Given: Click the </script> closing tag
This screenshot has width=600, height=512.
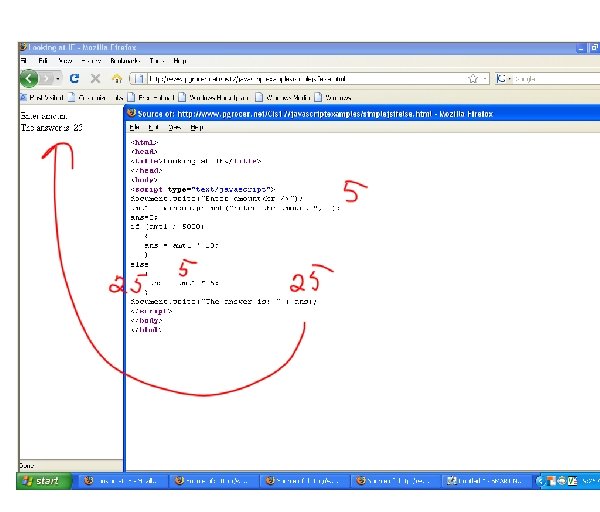Looking at the screenshot, I should (x=152, y=311).
